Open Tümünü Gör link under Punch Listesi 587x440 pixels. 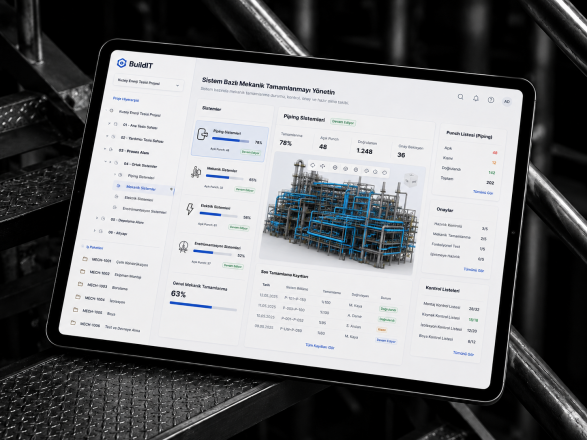pyautogui.click(x=483, y=192)
